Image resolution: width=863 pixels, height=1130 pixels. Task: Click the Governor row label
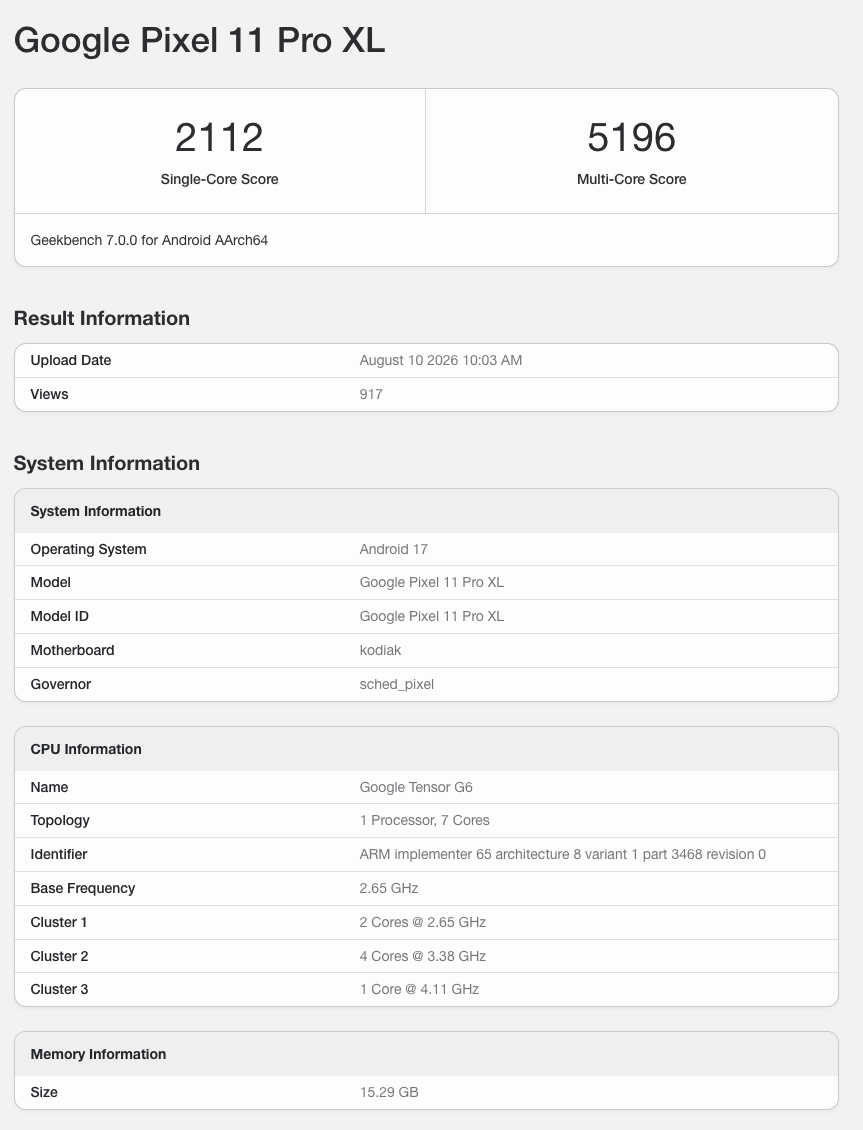pyautogui.click(x=61, y=684)
